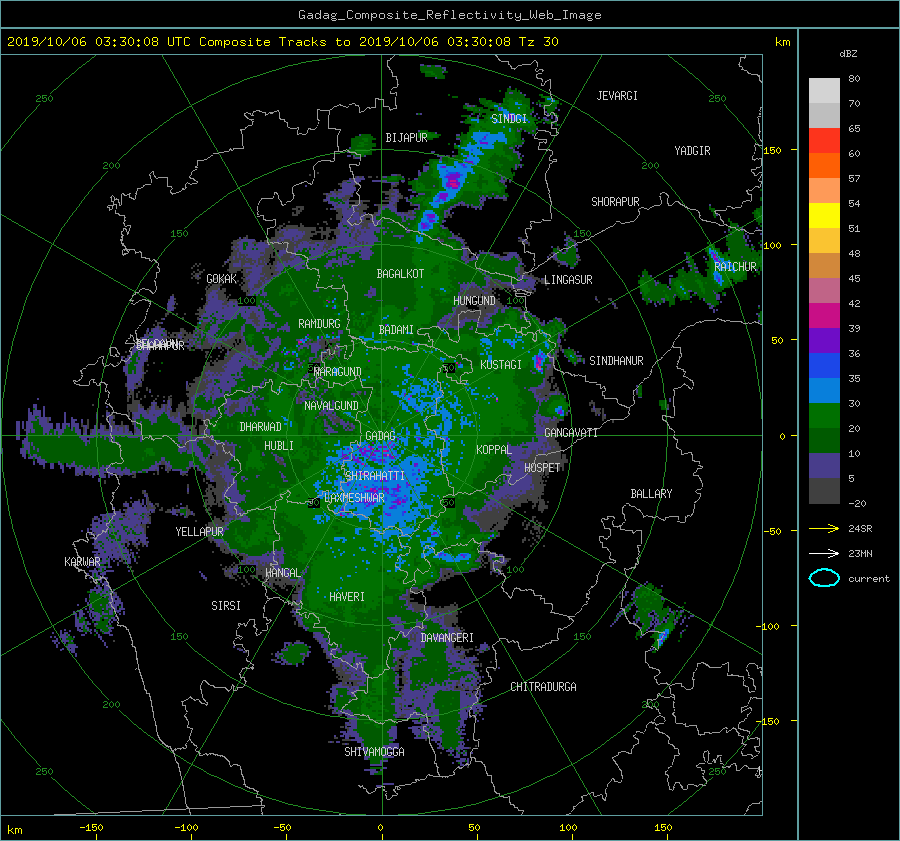The image size is (900, 841).
Task: Click the magenta 42 dBZ legend swatch
Action: tap(824, 315)
